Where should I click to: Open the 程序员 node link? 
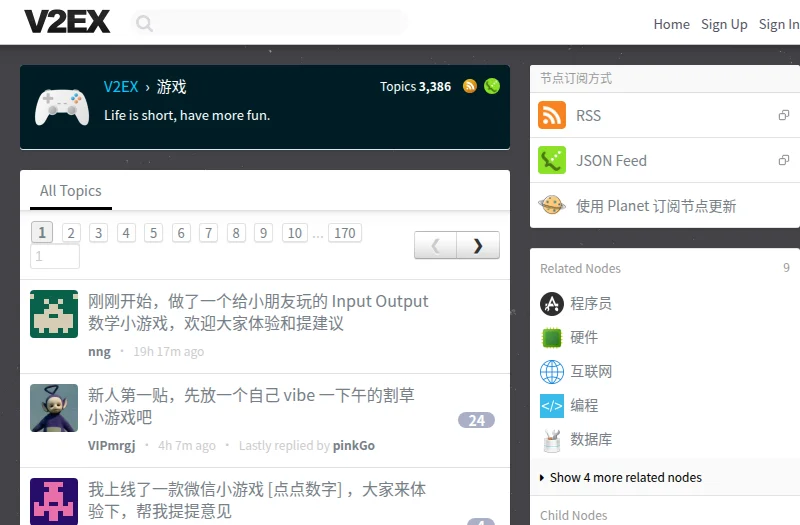[x=591, y=304]
